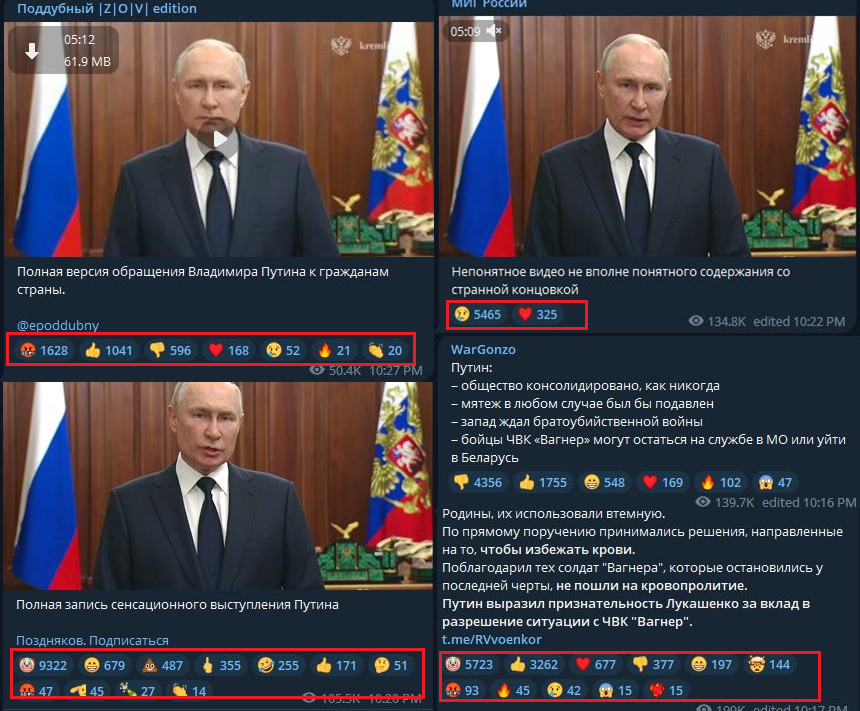
Task: Click the angry face reaction with 1628
Action: pyautogui.click(x=44, y=350)
